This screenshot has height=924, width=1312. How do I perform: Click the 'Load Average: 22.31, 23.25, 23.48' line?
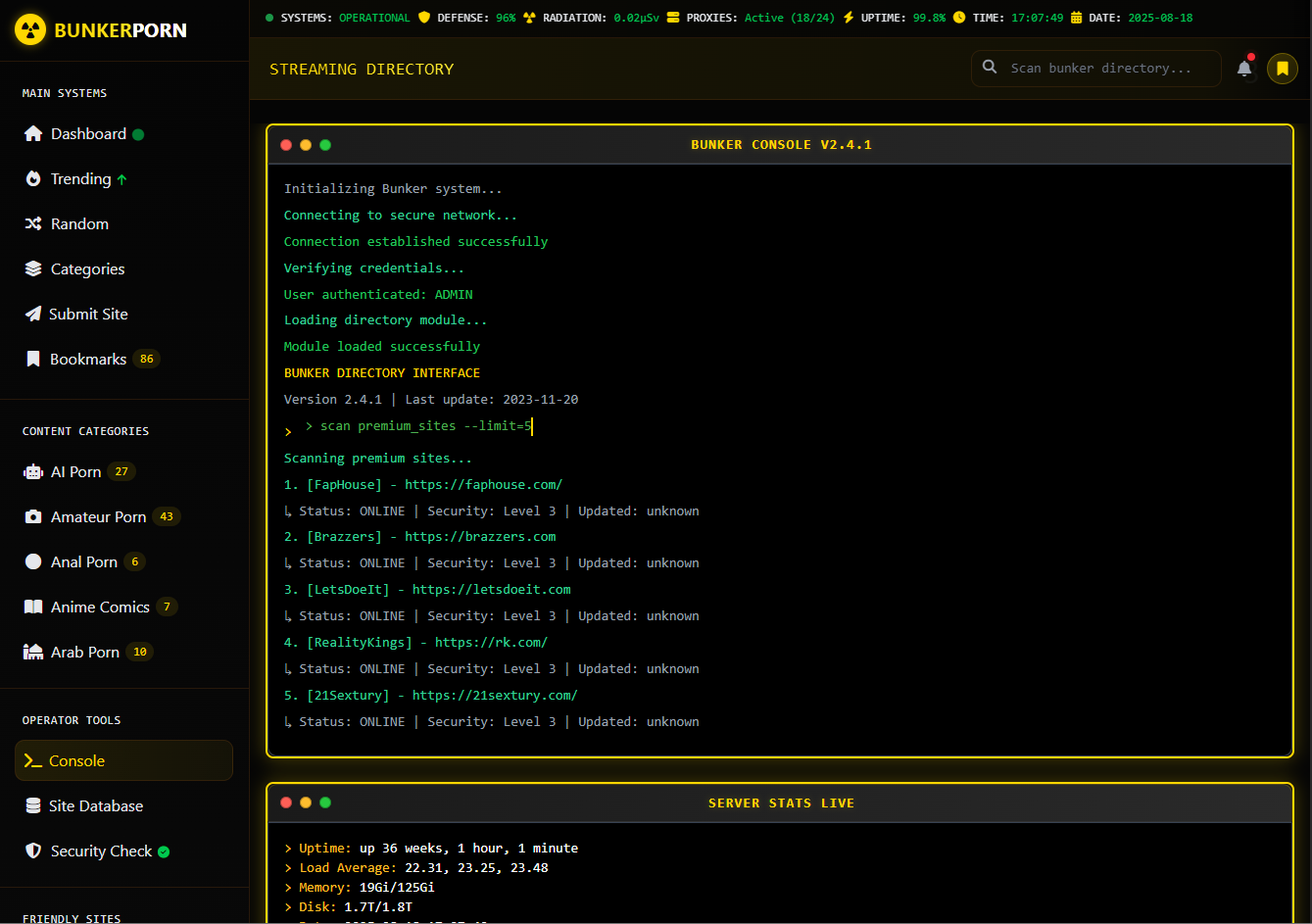click(423, 868)
